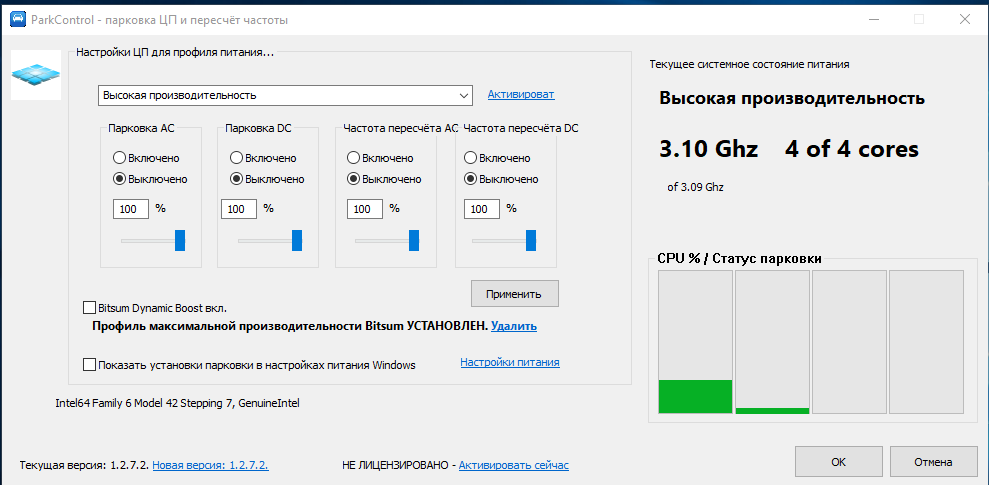Click the second CPU core usage bar
Screen dimensions: 992x488
pyautogui.click(x=772, y=342)
